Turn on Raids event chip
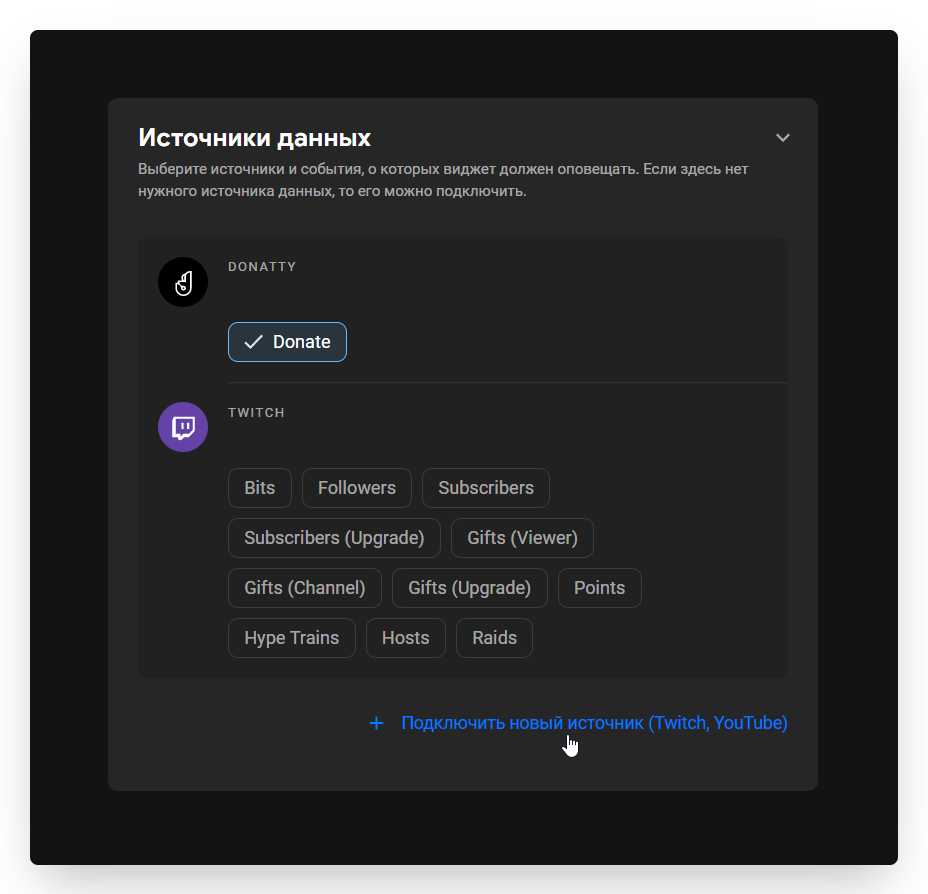Image resolution: width=928 pixels, height=894 pixels. pos(494,638)
